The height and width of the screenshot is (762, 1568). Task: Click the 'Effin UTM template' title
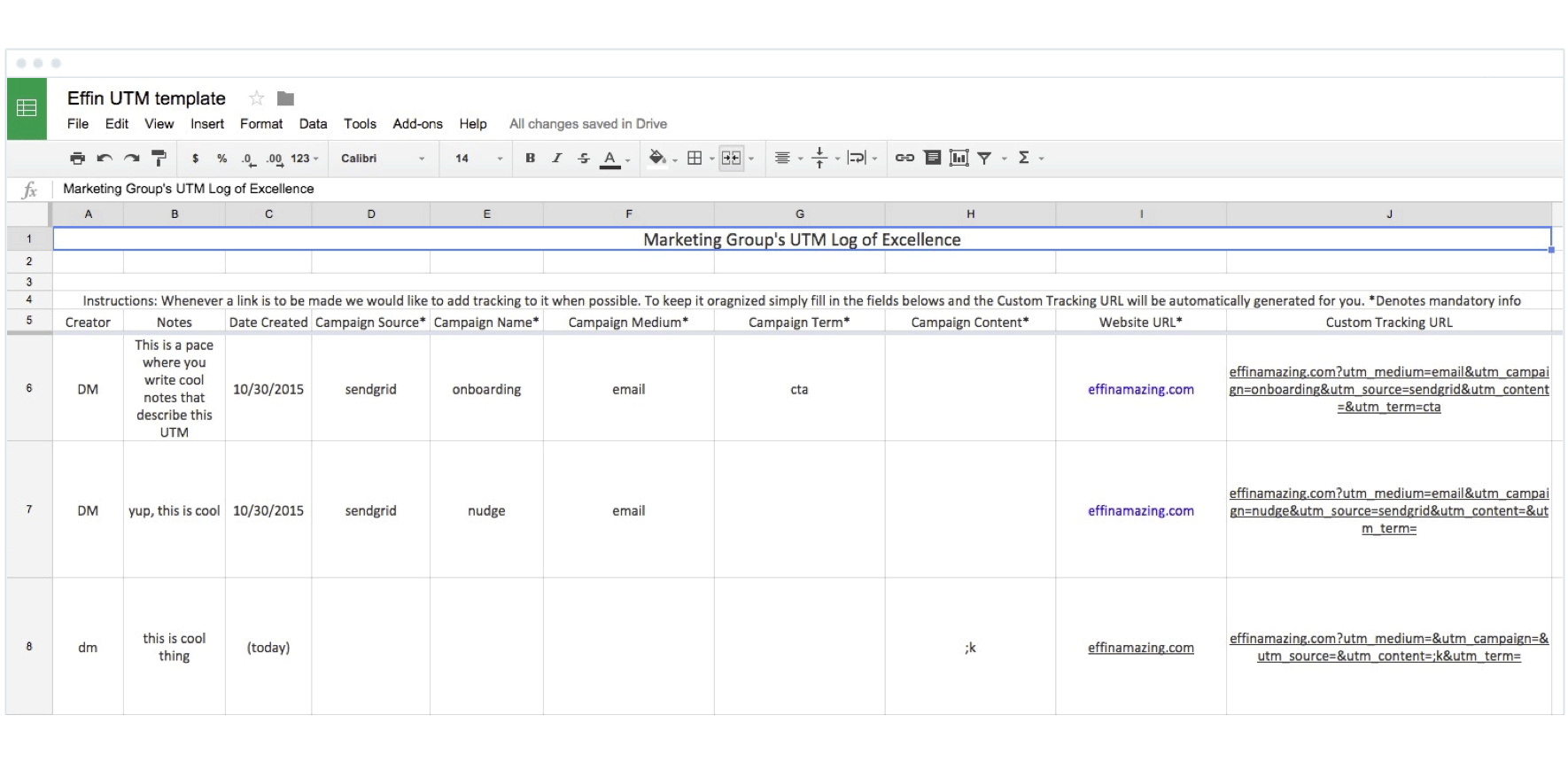pyautogui.click(x=146, y=98)
